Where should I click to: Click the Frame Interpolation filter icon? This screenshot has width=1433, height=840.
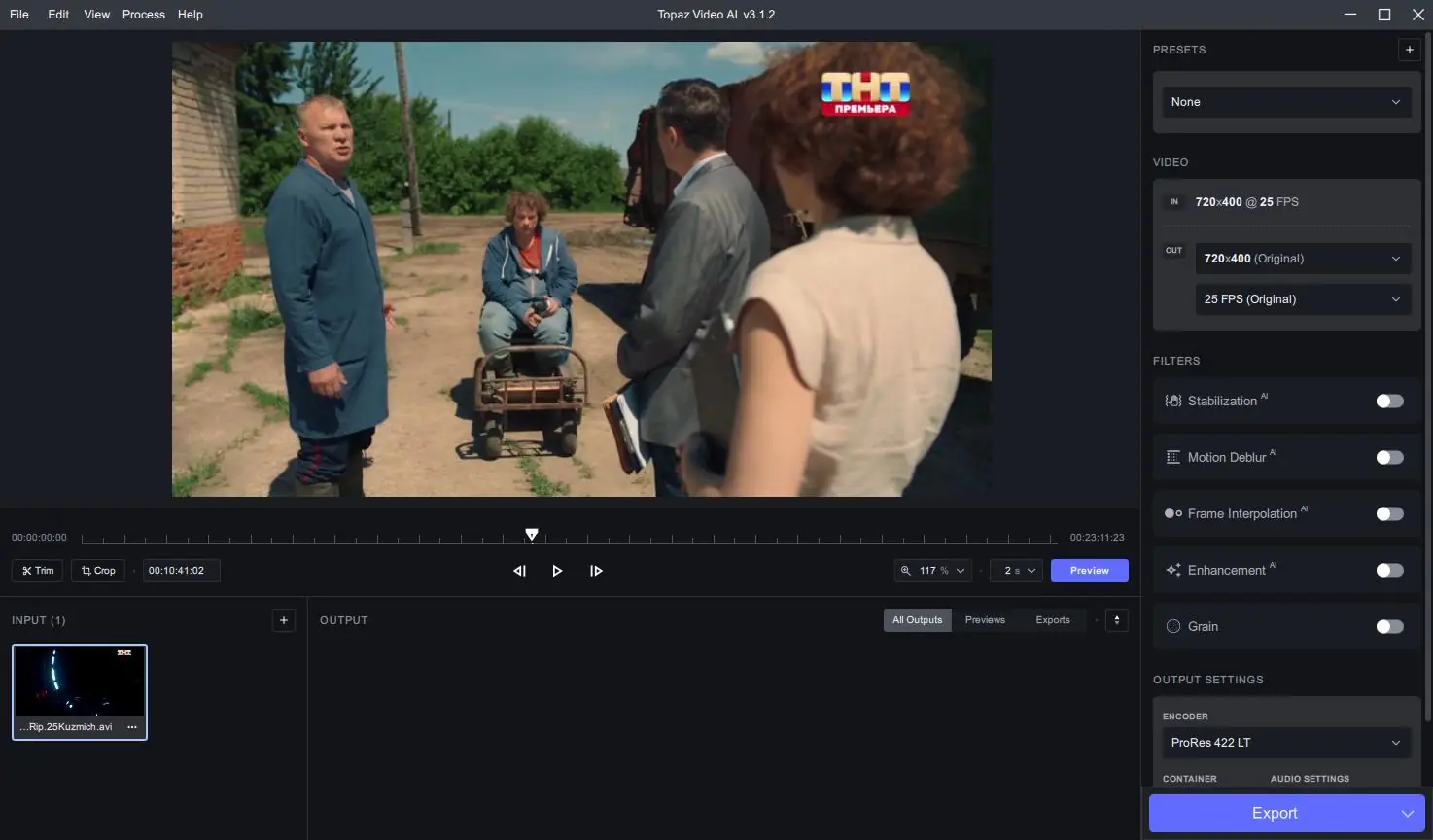(1173, 513)
